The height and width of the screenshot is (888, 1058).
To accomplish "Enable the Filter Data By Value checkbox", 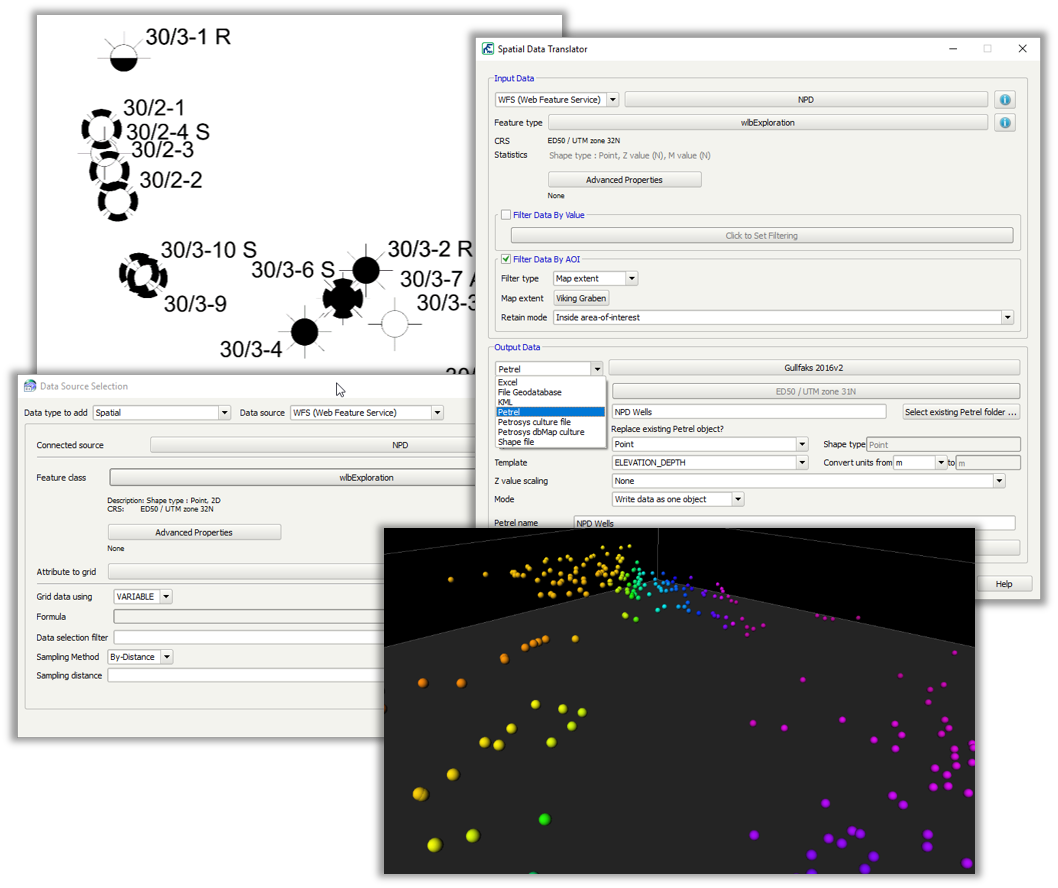I will click(506, 215).
